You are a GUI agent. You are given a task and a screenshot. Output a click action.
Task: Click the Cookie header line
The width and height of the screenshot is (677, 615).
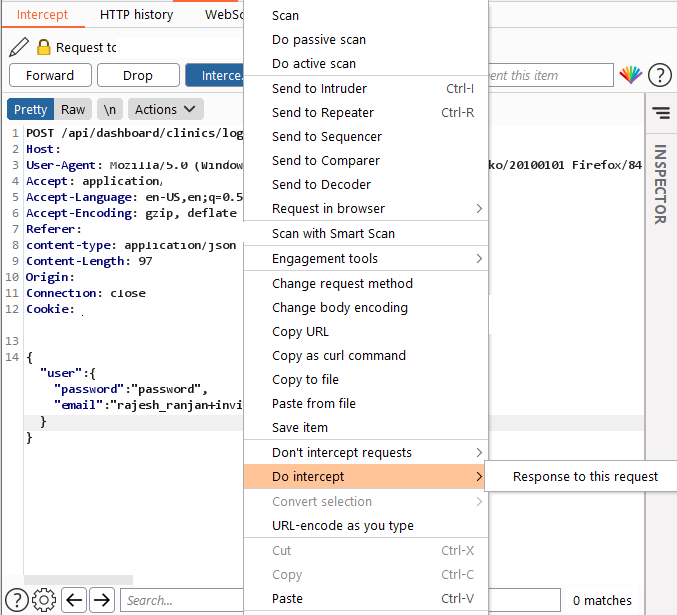50,309
